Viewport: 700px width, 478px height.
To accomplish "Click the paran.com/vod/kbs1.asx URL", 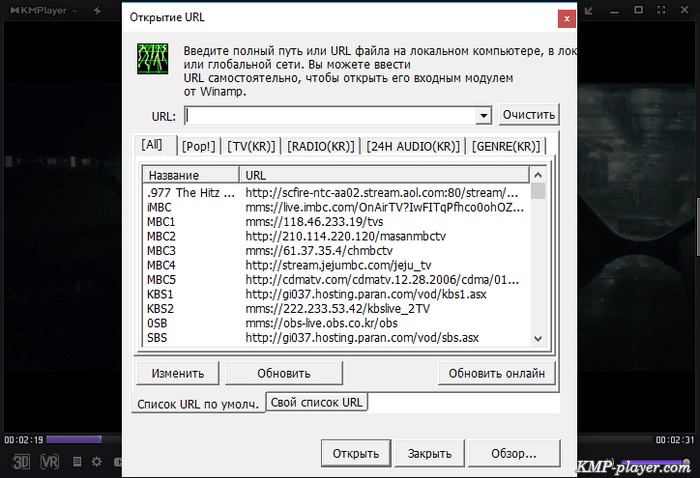I will 366,294.
